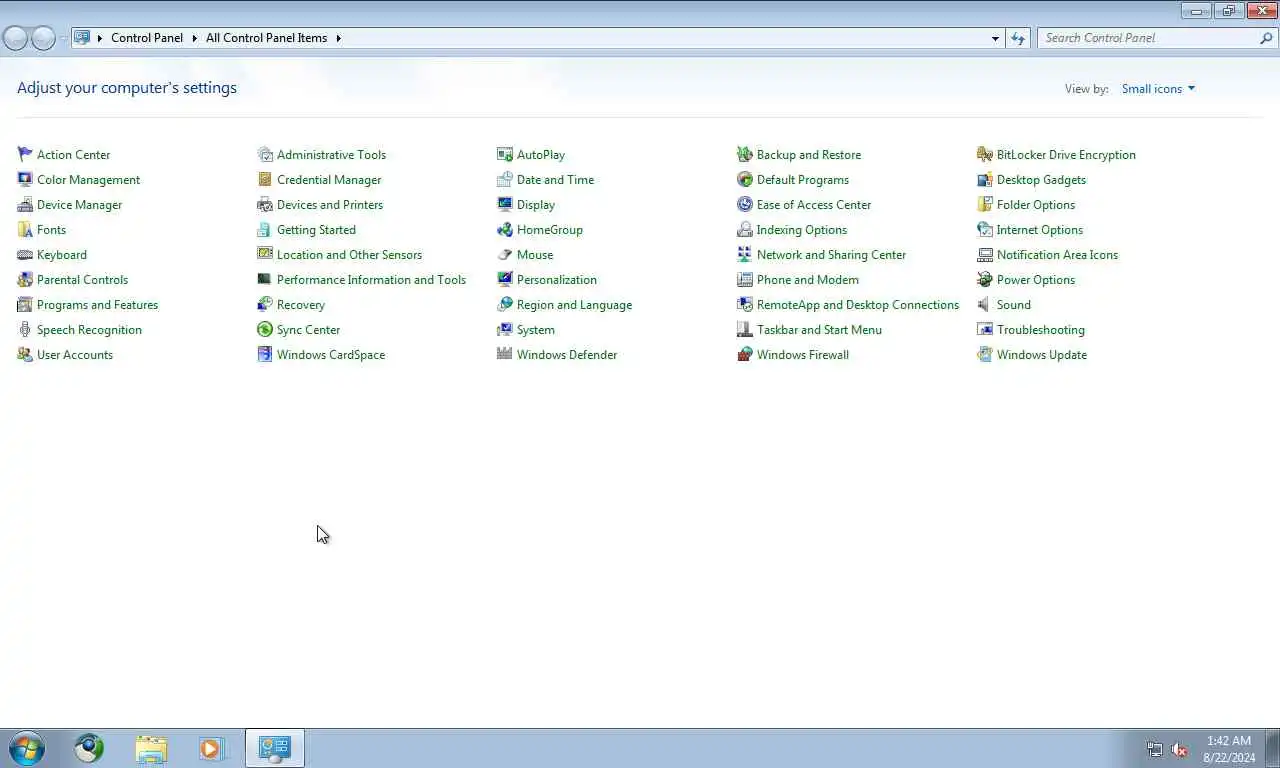Click the muted volume tray icon

click(x=1179, y=749)
